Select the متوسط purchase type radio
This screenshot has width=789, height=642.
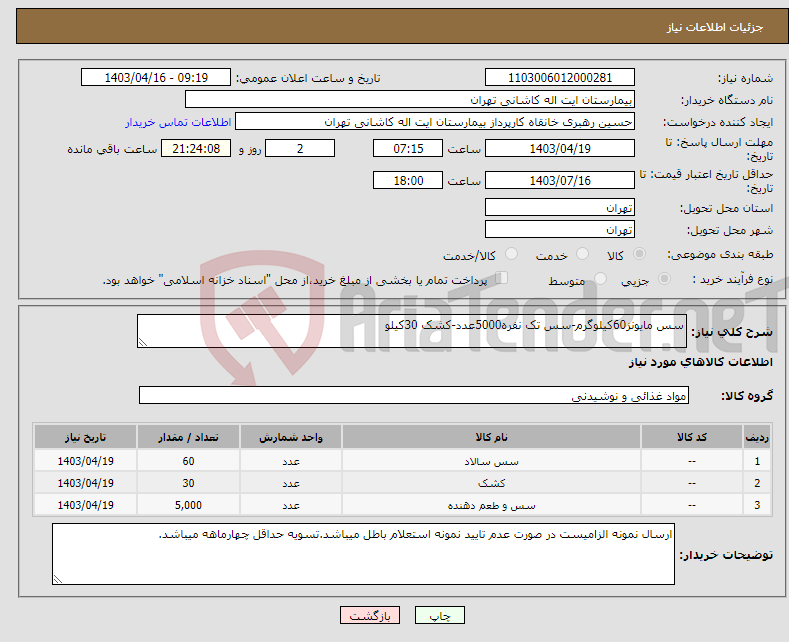point(600,278)
